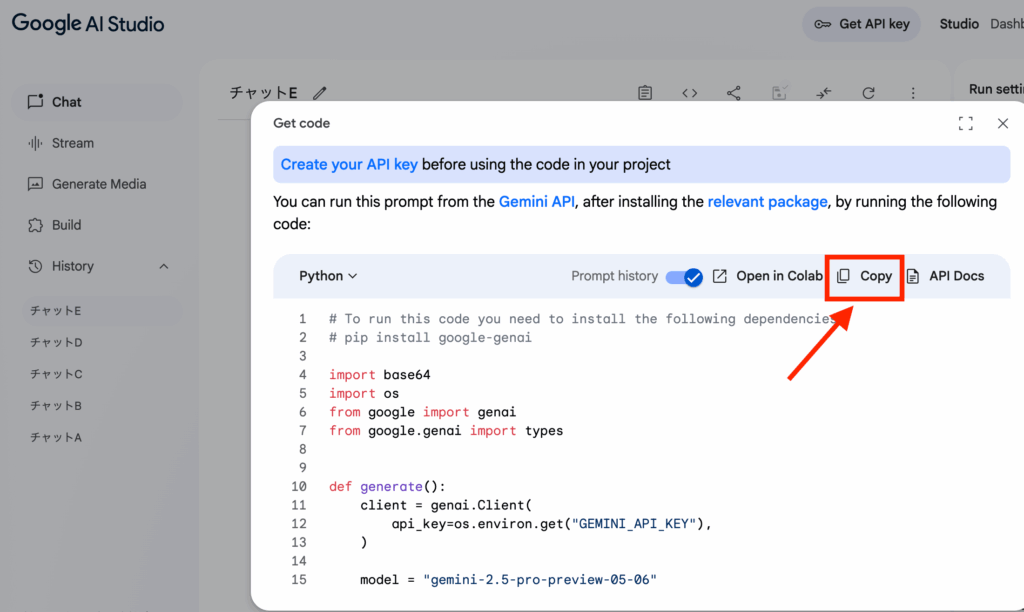Click code line def generate():

(387, 487)
